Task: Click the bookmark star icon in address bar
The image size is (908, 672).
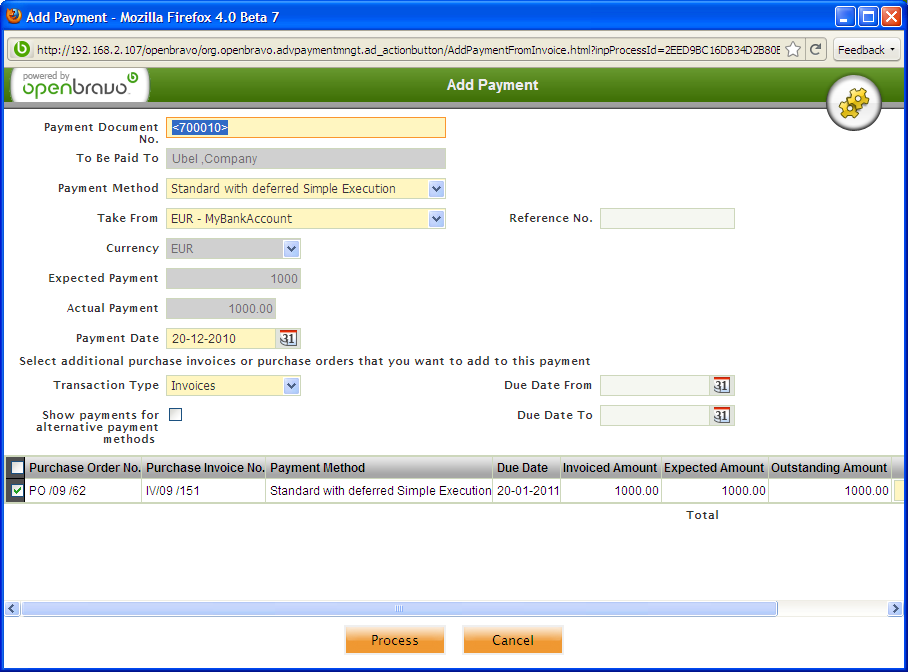Action: (x=793, y=50)
